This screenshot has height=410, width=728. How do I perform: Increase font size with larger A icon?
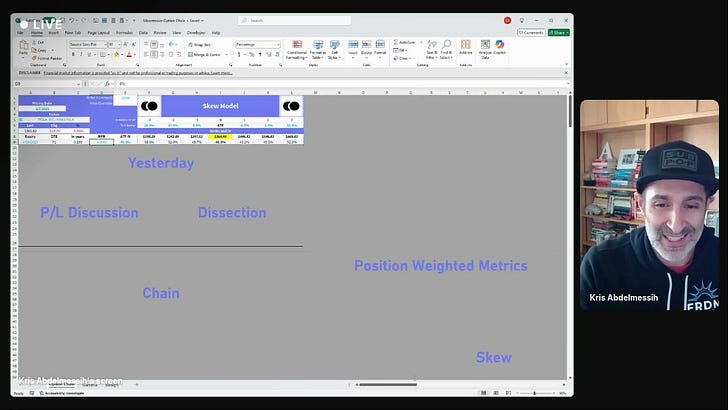coord(126,44)
